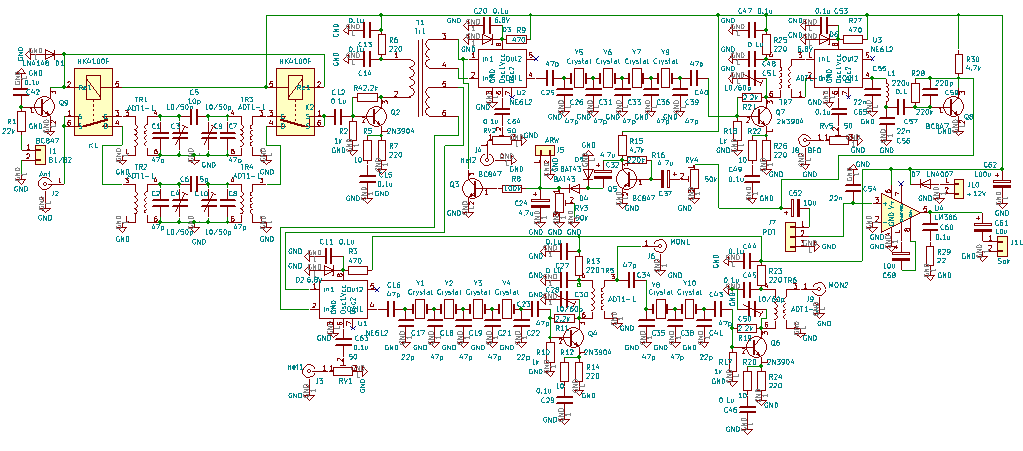Select the NE612 mixer IC U1
Viewport: 1023px width, 451px height.
click(x=342, y=300)
